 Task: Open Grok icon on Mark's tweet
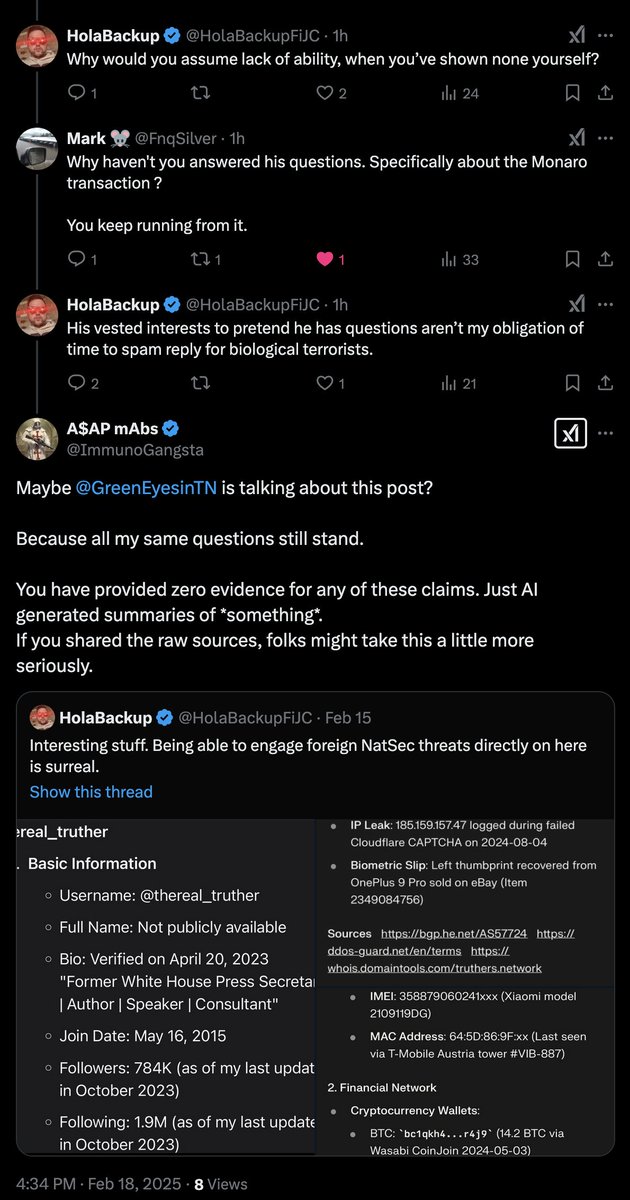tap(577, 138)
